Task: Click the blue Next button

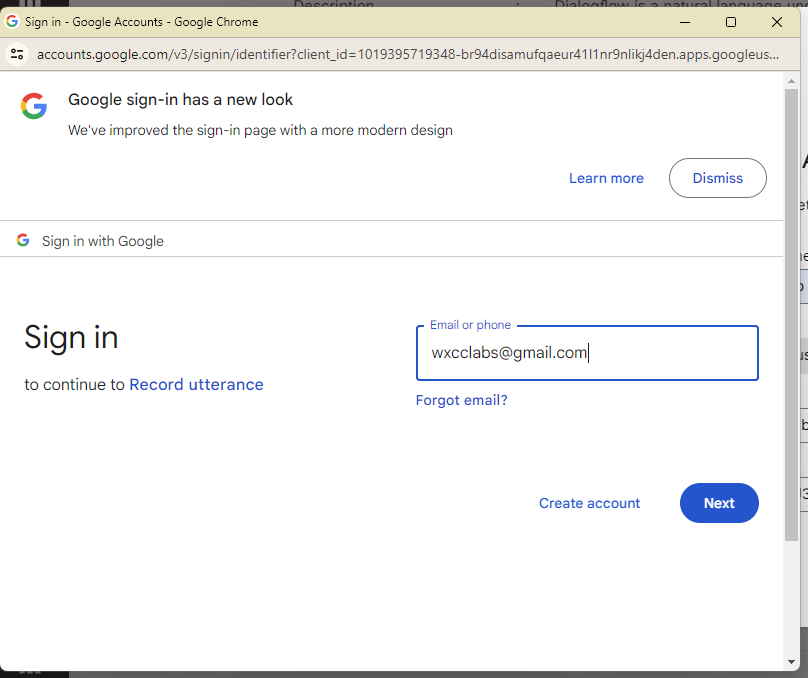Action: click(x=719, y=503)
